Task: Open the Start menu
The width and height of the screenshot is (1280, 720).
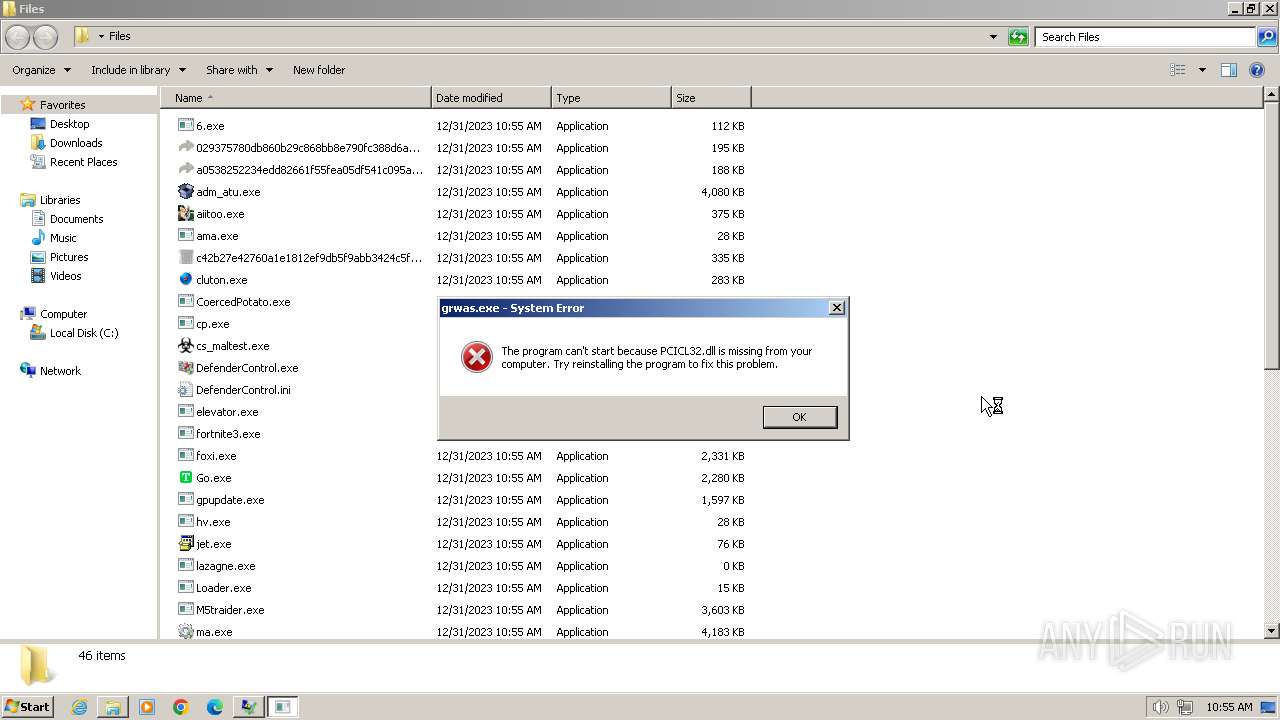Action: 27,706
